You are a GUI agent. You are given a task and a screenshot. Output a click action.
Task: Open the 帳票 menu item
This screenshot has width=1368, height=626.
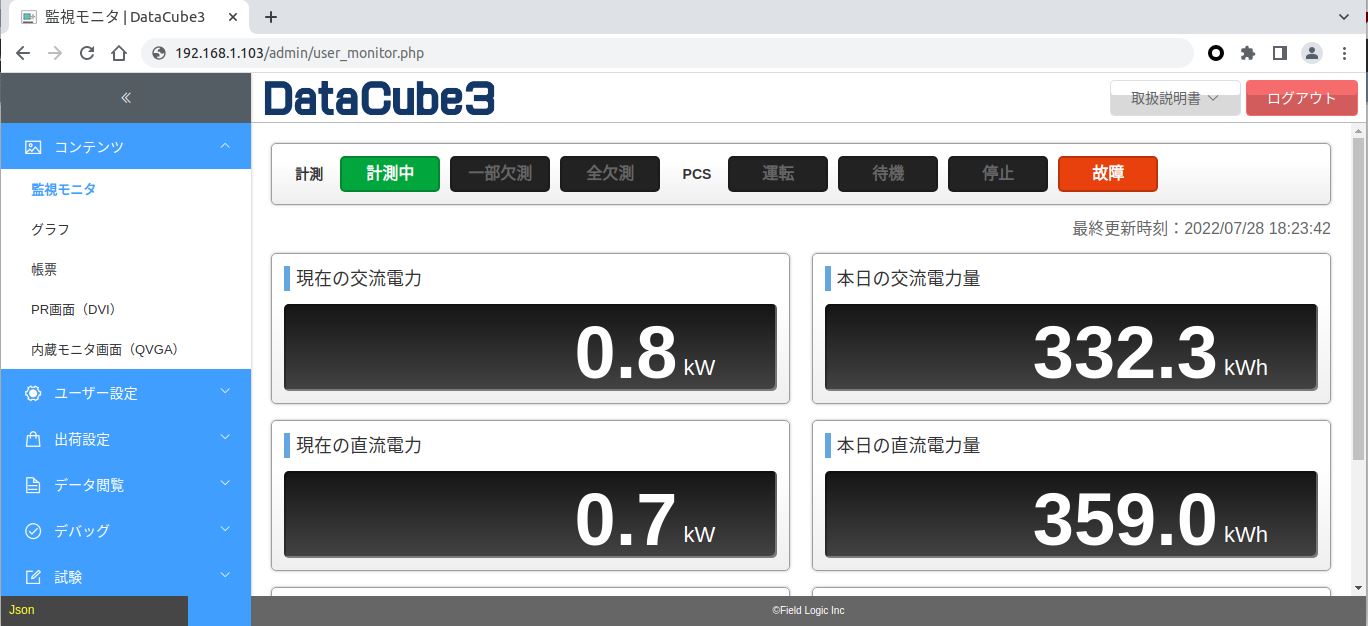45,269
